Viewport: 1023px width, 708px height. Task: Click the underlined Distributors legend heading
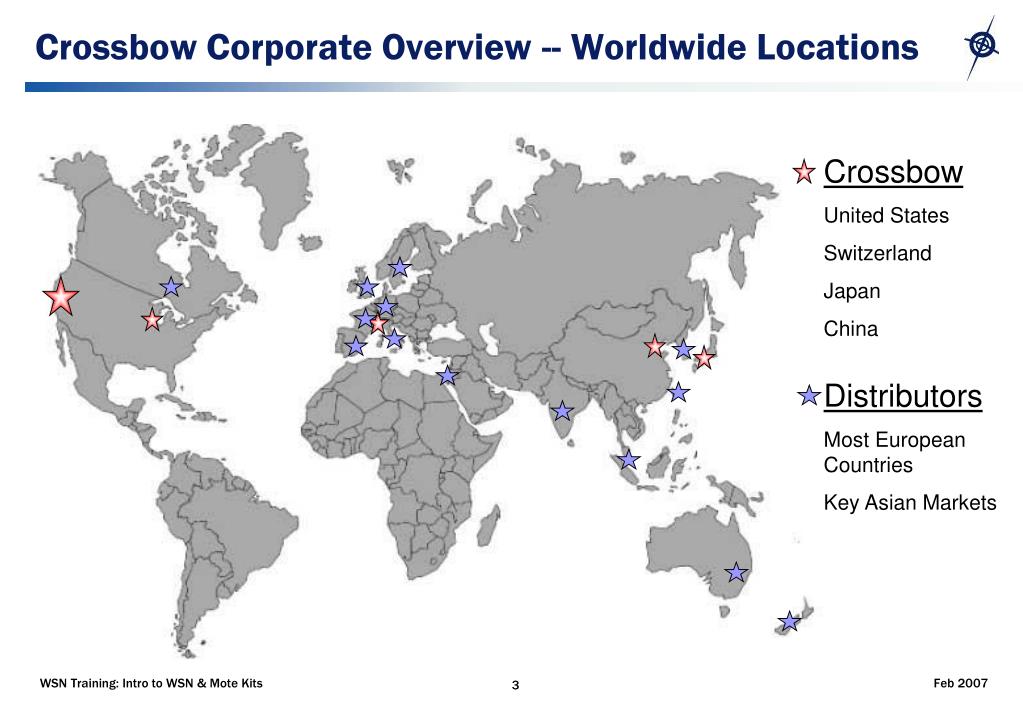click(x=903, y=396)
